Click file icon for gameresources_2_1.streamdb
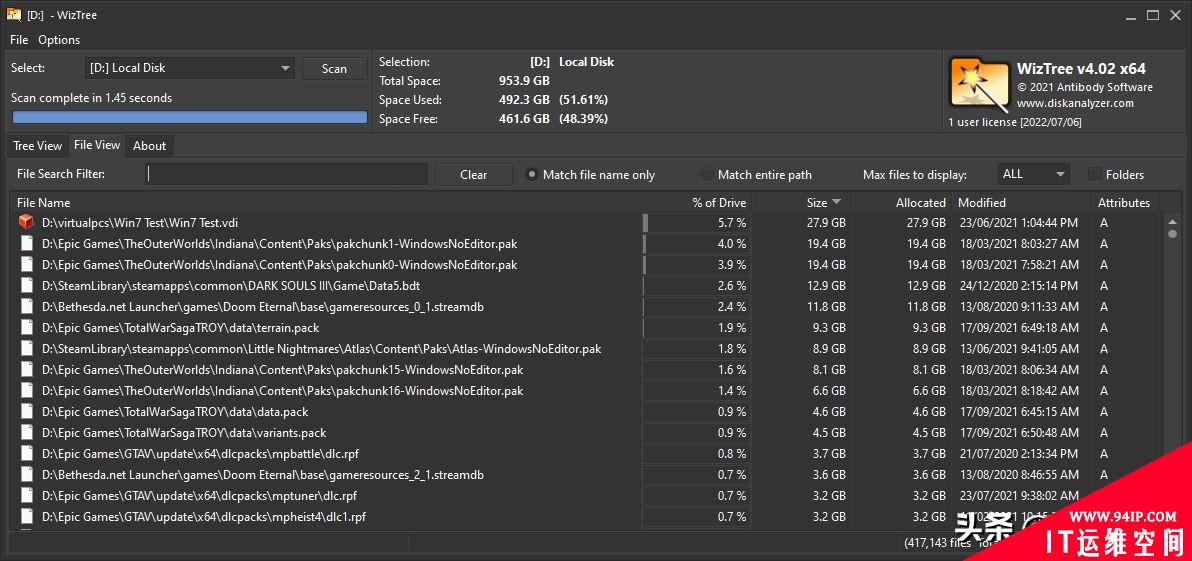The height and width of the screenshot is (561, 1192). 27,475
